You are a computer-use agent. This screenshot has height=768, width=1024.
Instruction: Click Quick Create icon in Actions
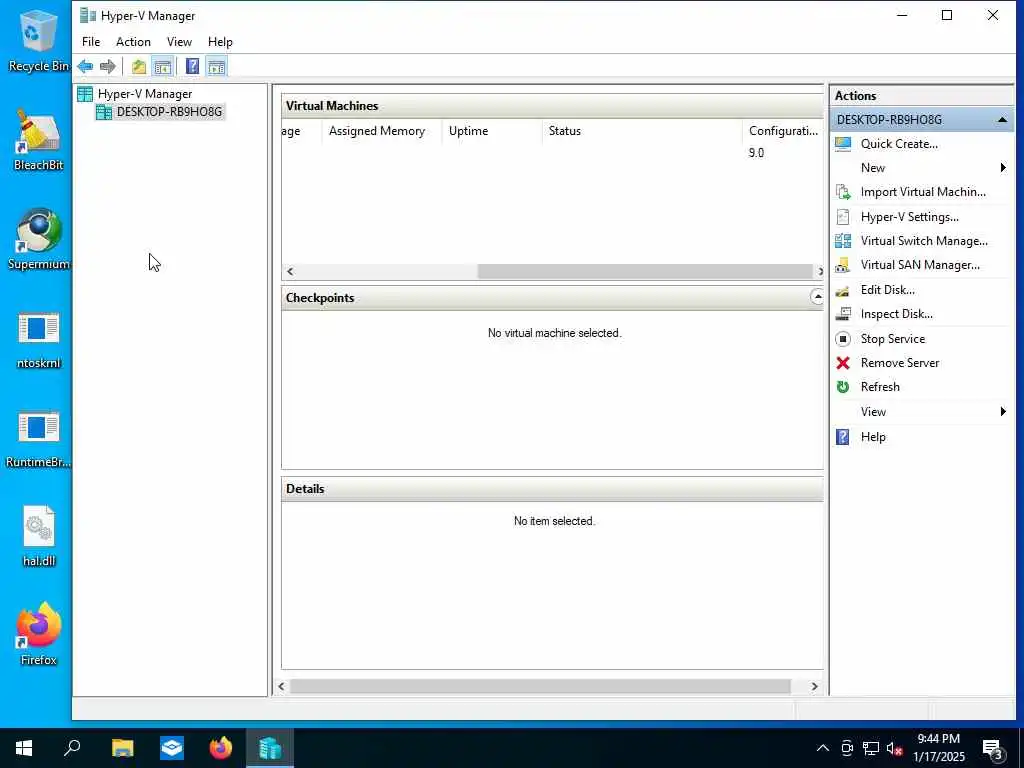[x=843, y=144]
